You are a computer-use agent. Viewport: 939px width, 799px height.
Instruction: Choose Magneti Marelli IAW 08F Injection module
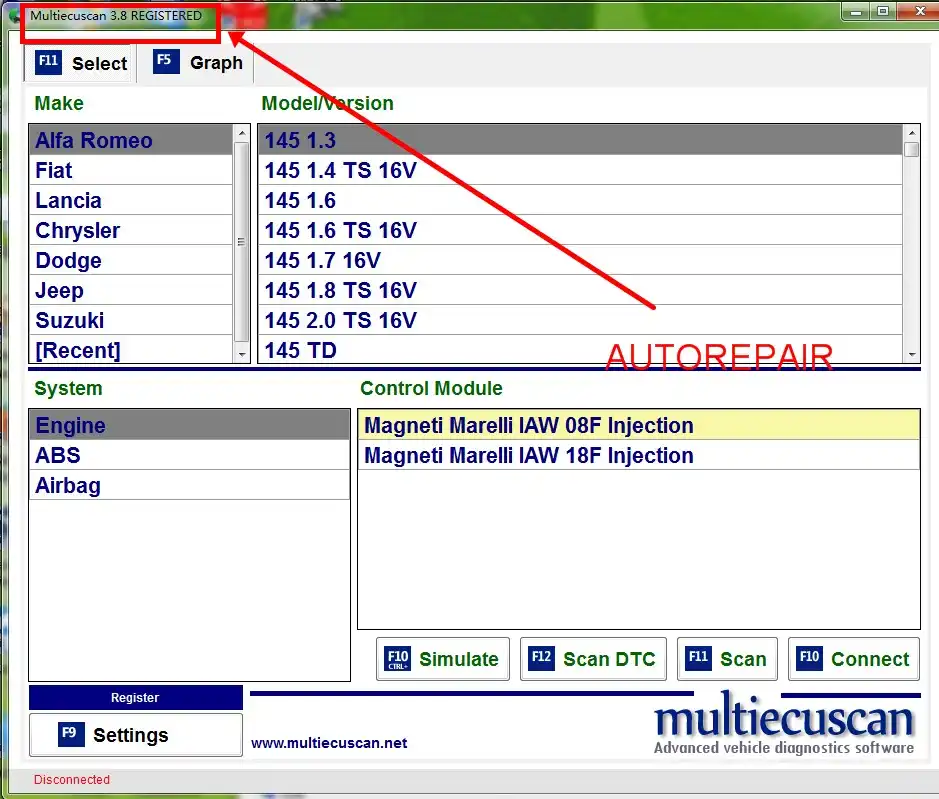[x=638, y=425]
